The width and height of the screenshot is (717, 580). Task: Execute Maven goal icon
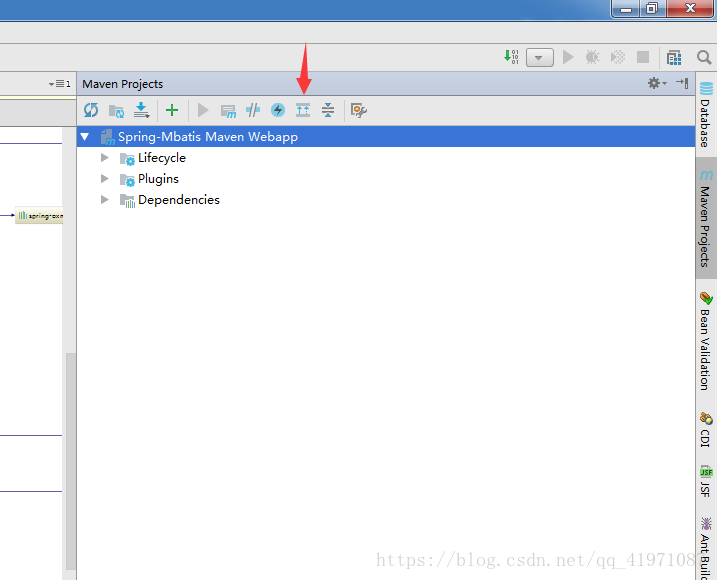228,111
